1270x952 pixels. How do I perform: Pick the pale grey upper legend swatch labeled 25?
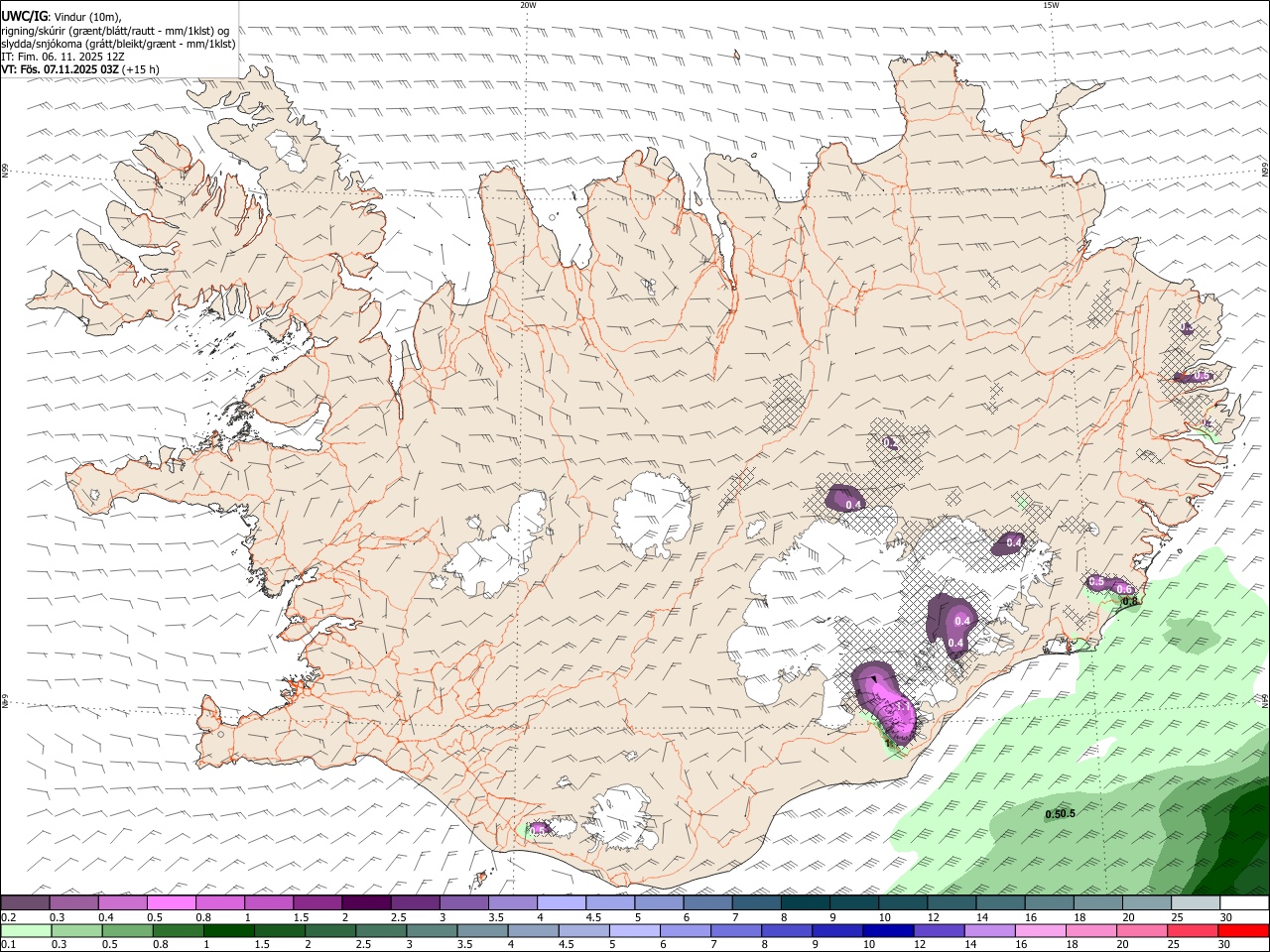tap(1196, 903)
